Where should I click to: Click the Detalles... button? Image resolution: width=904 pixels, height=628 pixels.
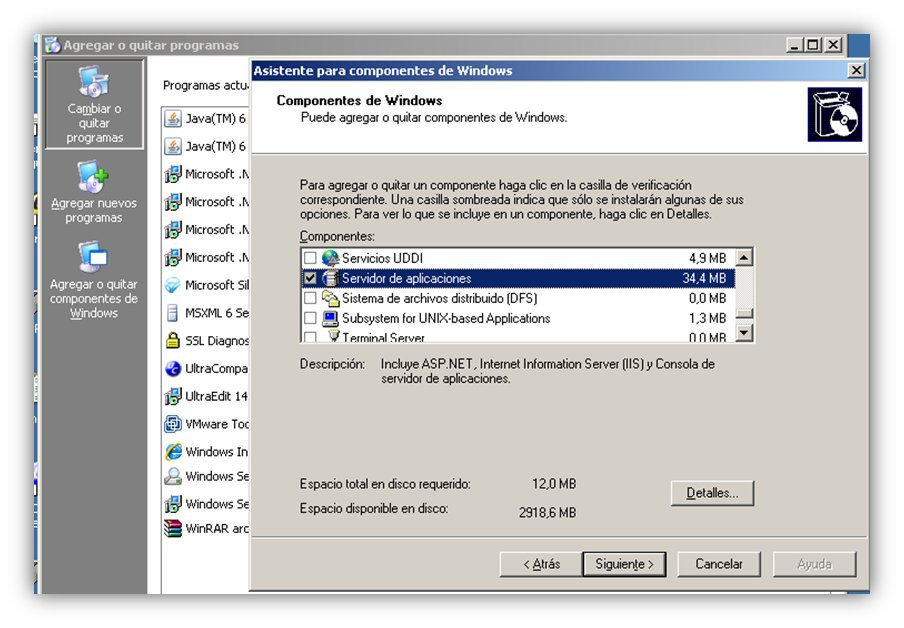click(712, 493)
